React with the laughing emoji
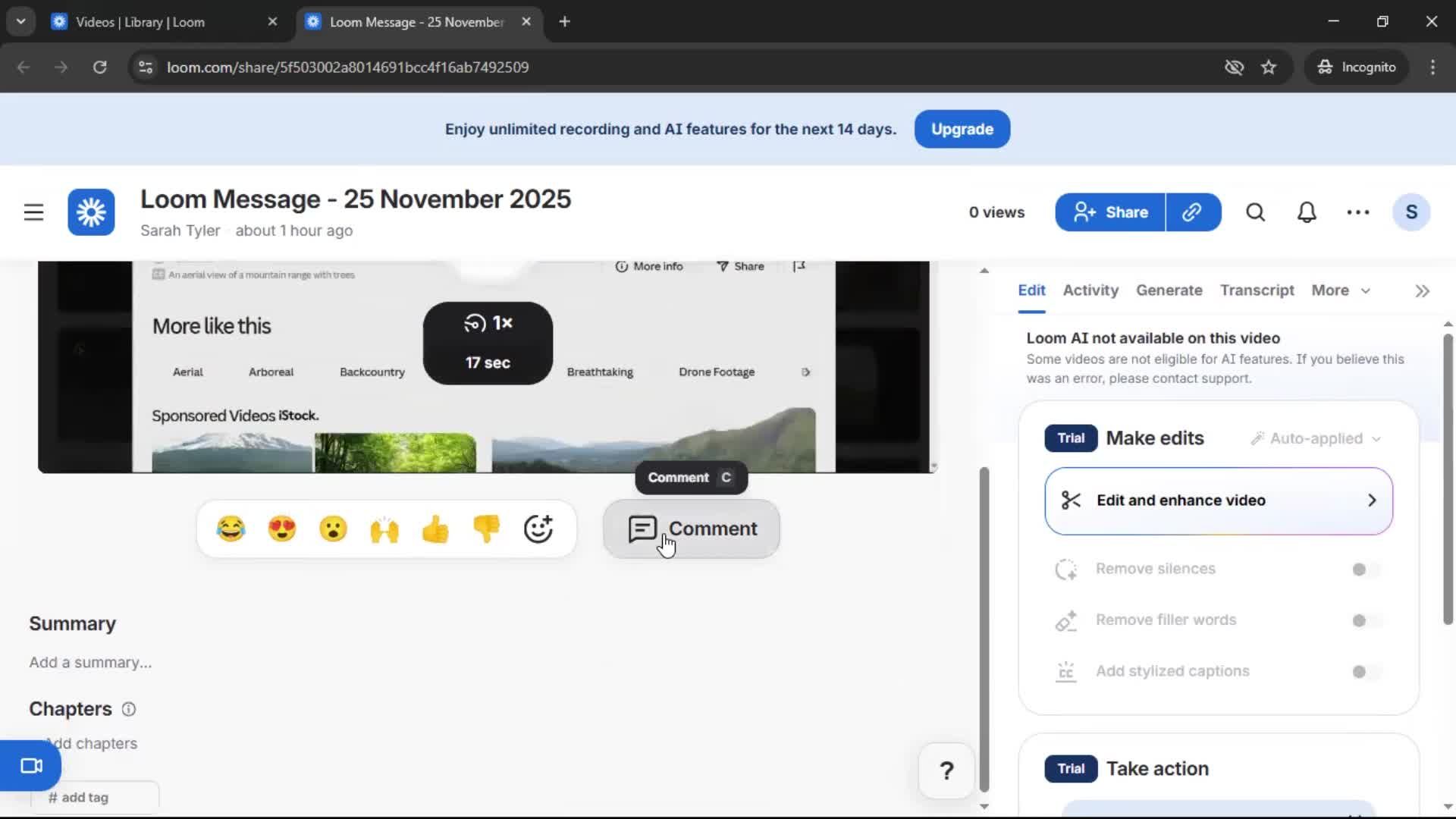This screenshot has height=819, width=1456. click(231, 529)
